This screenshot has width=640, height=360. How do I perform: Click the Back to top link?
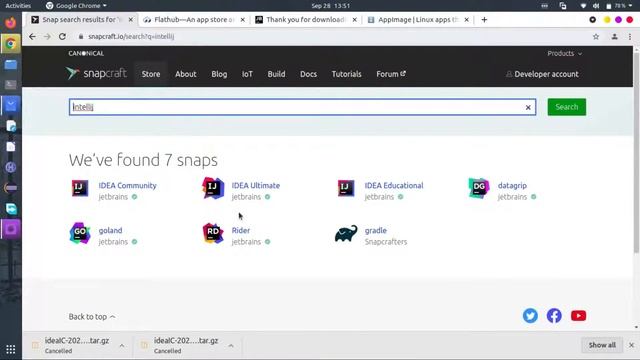click(92, 316)
